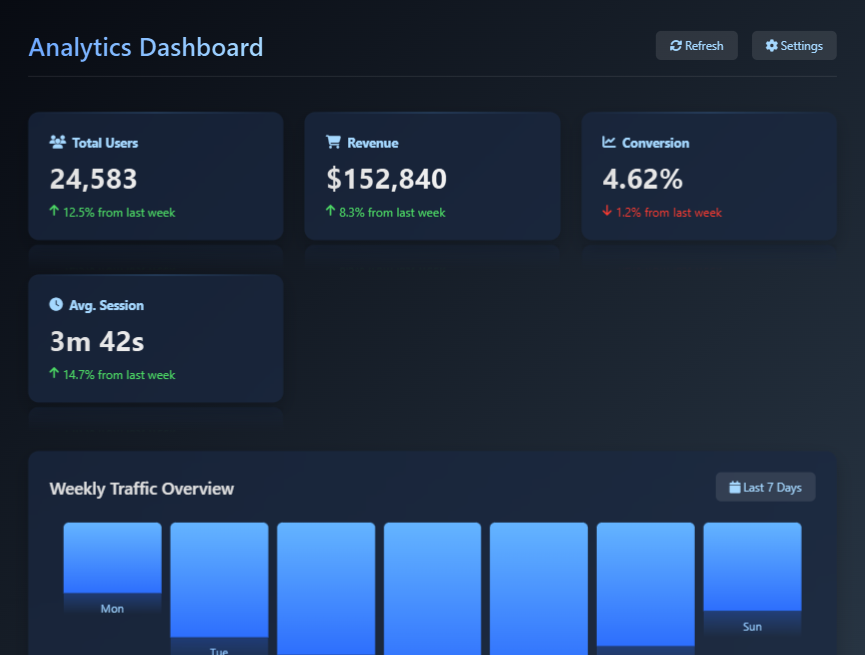This screenshot has height=655, width=865.
Task: Click the green up arrow under Avg. Session
Action: (x=54, y=373)
